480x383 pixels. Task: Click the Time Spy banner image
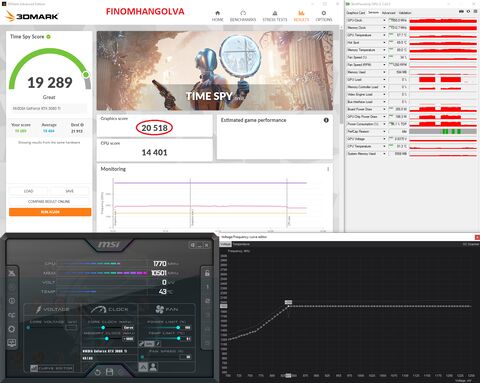coord(215,71)
